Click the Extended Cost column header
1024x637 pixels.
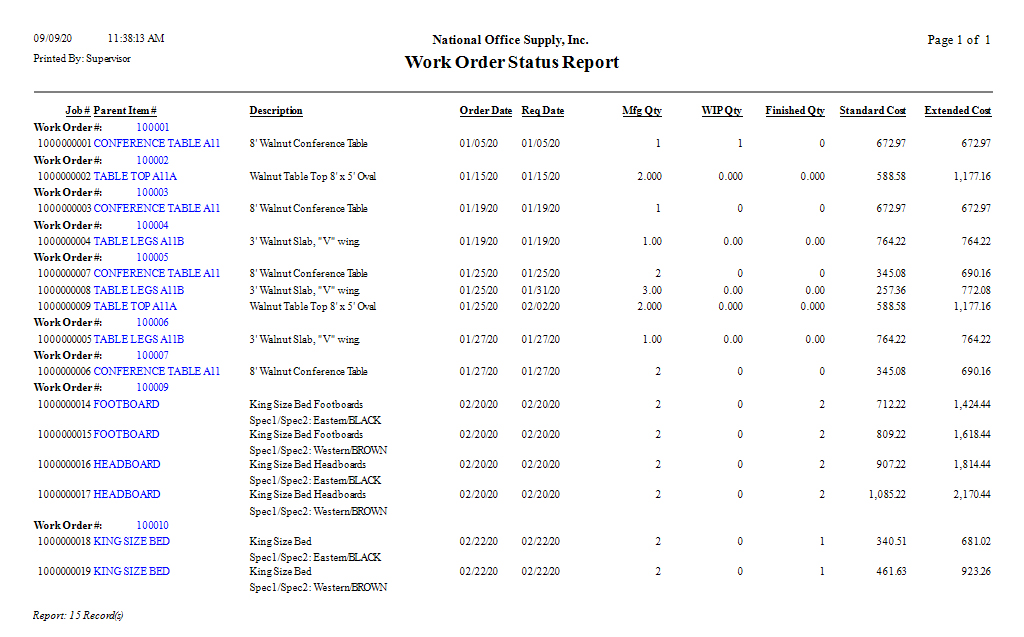click(957, 111)
